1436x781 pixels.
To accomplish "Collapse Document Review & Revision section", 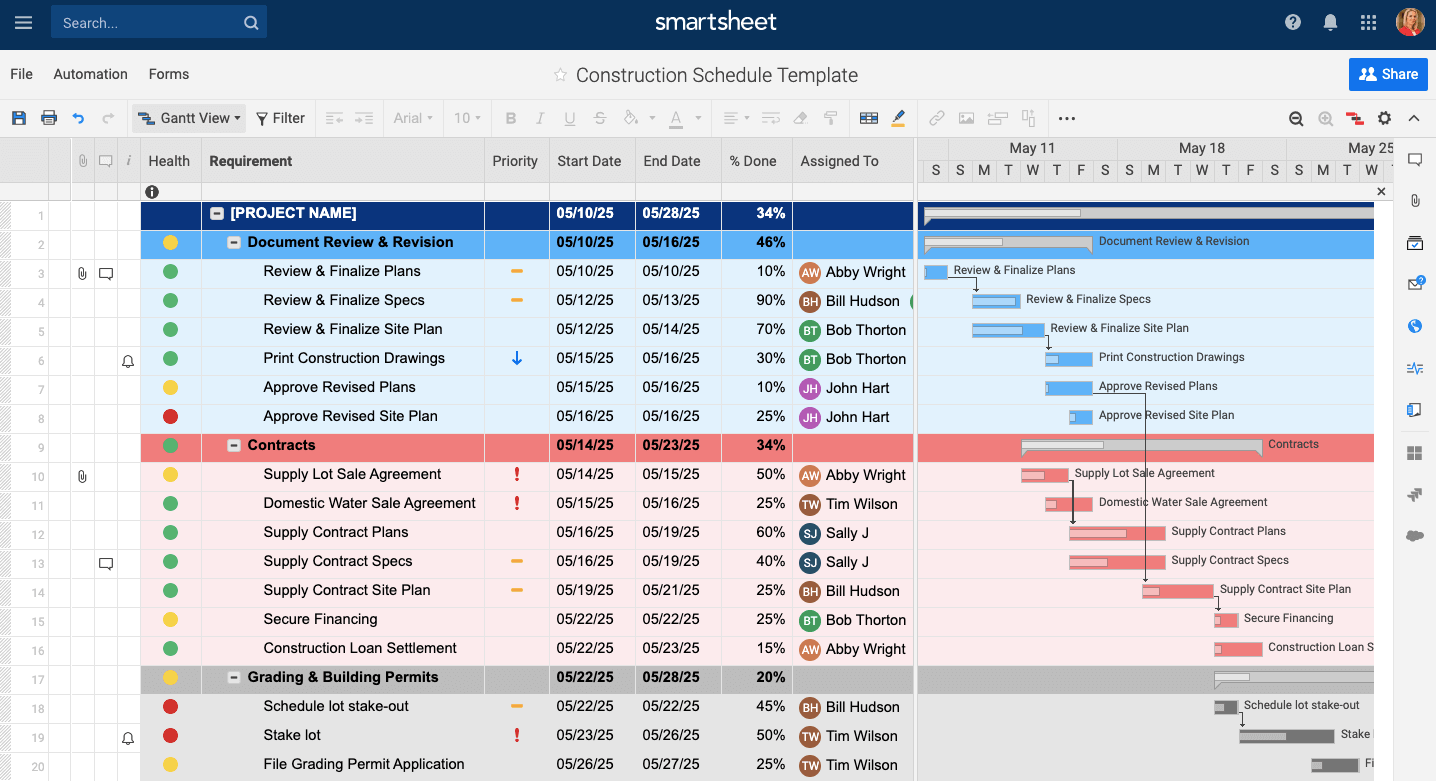I will (234, 242).
